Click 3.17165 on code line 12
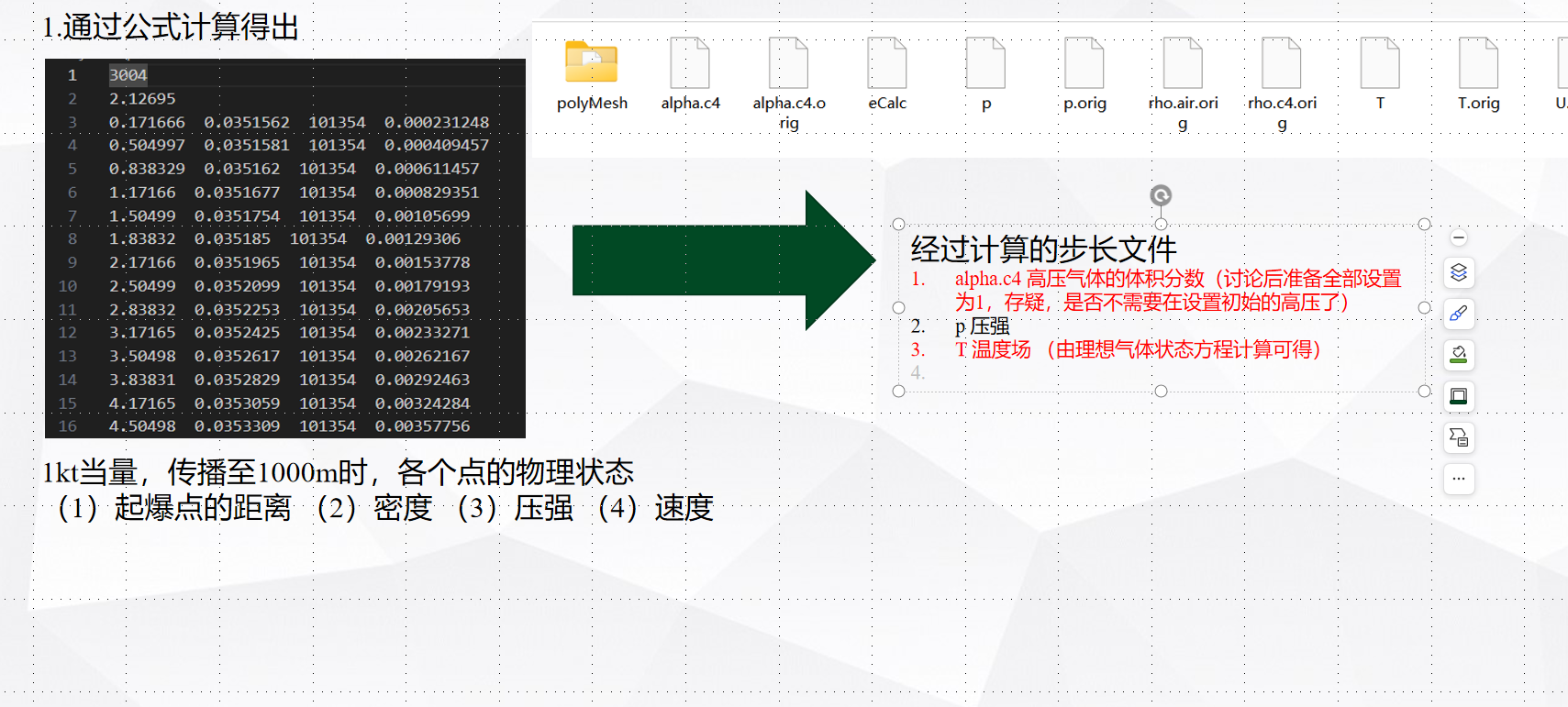The height and width of the screenshot is (707, 1568). [x=142, y=332]
